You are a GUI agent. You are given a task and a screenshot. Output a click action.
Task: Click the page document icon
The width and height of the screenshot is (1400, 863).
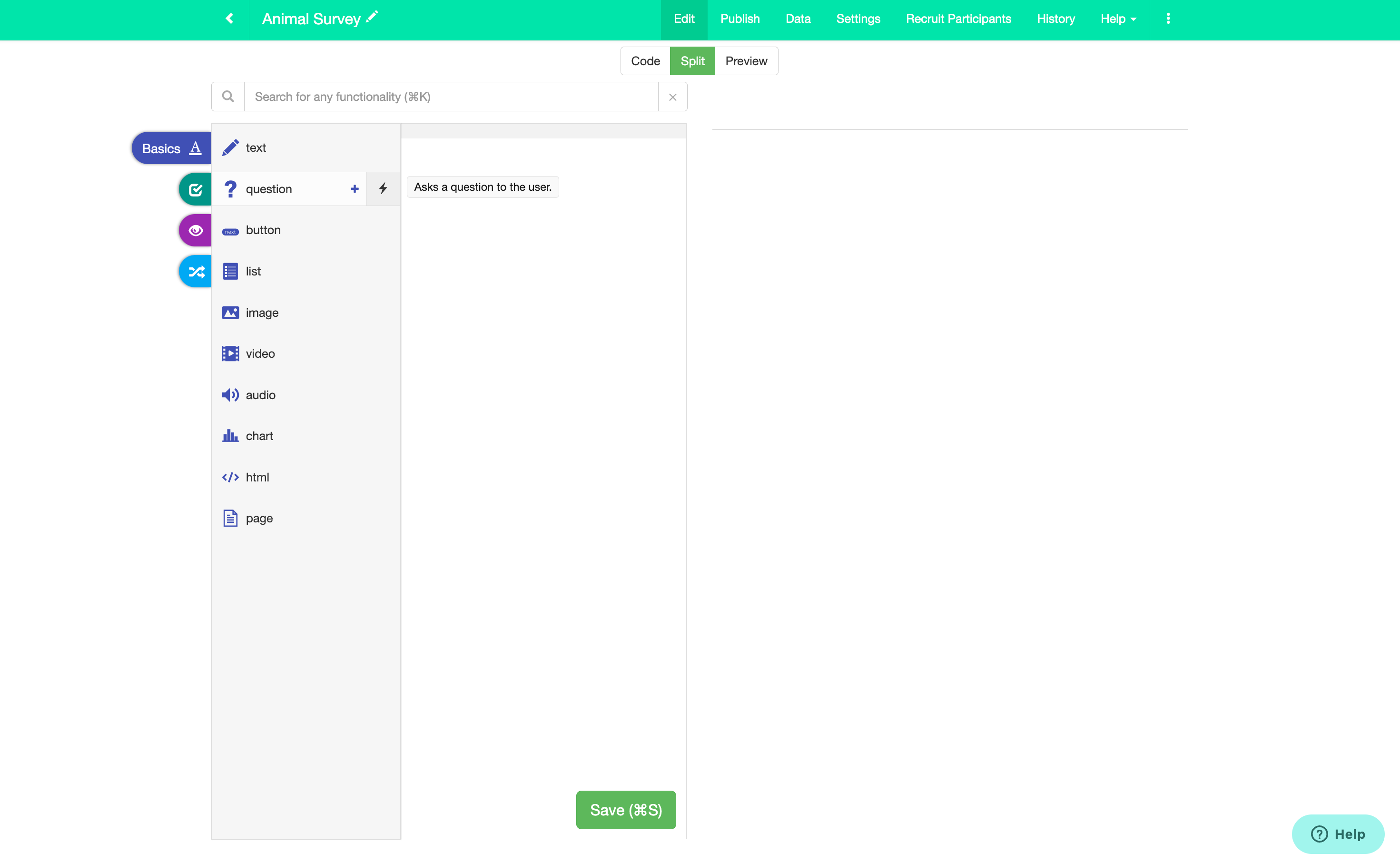(x=230, y=518)
